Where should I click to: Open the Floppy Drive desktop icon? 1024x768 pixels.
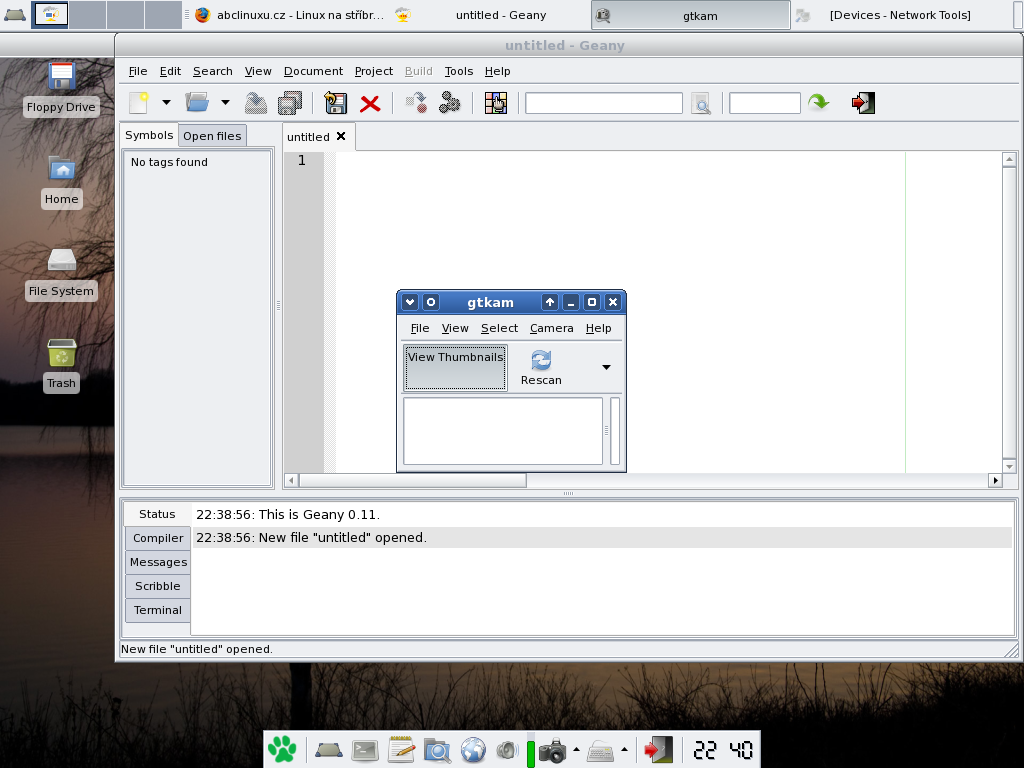(61, 89)
